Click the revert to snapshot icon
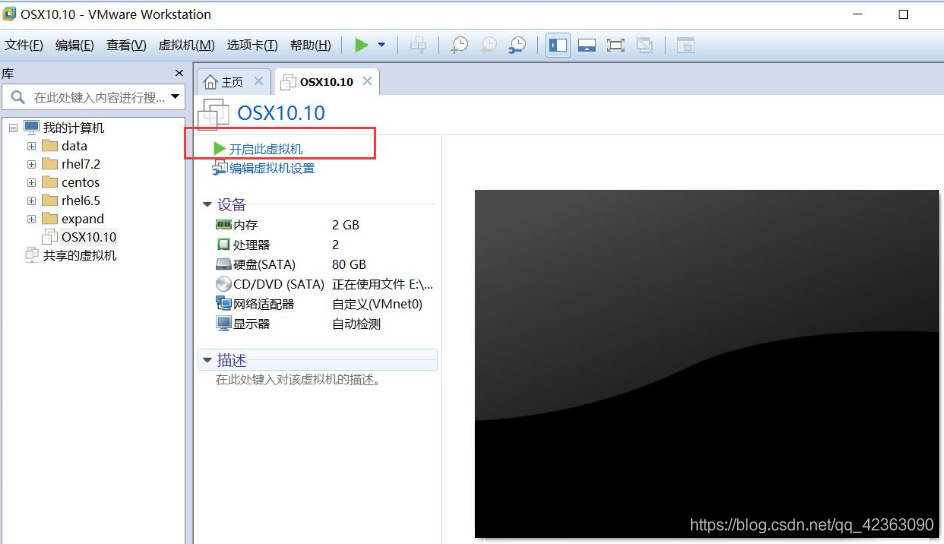944x544 pixels. pyautogui.click(x=488, y=45)
